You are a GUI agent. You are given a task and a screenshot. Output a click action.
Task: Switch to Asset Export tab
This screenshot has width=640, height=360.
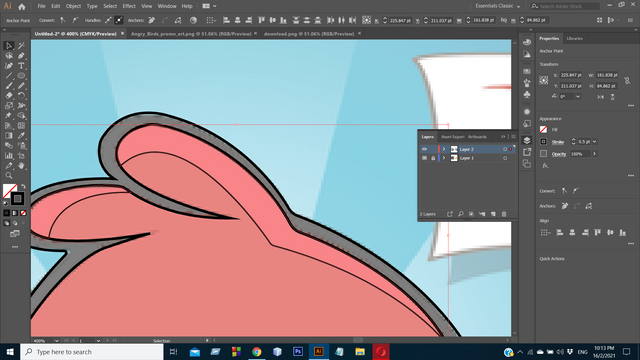coord(453,137)
